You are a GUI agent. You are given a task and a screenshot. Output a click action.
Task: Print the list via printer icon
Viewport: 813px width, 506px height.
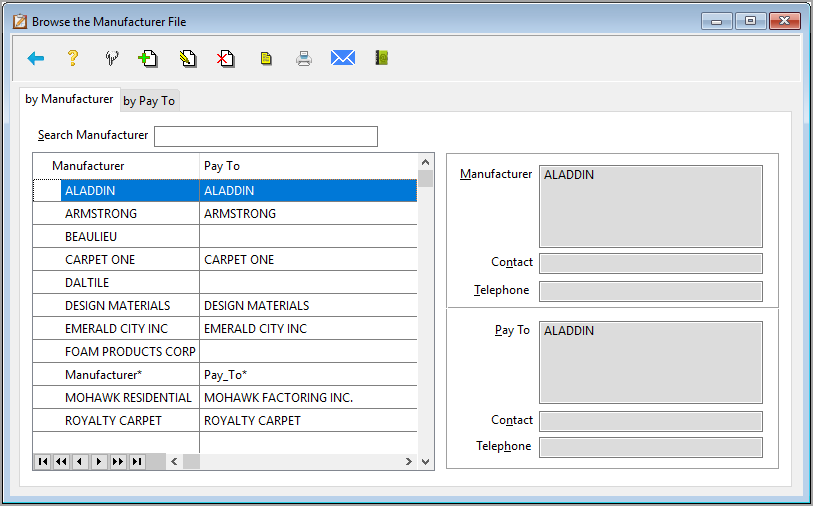[x=304, y=59]
